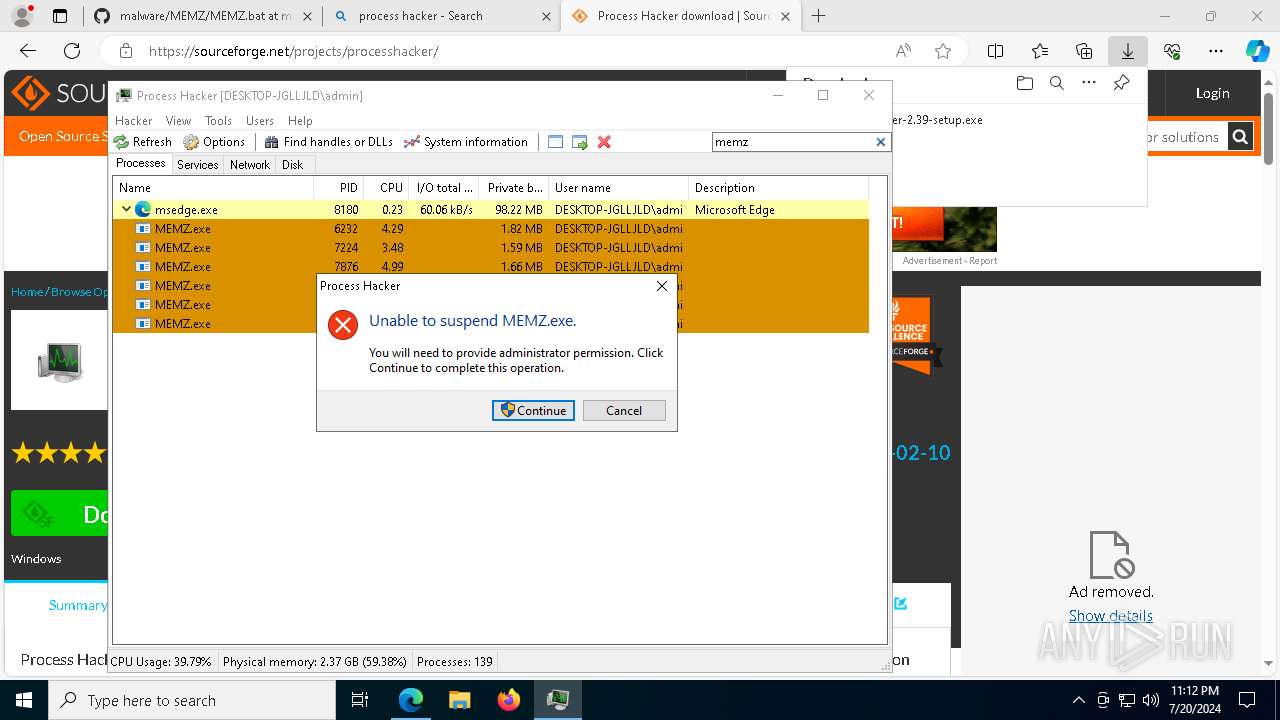The width and height of the screenshot is (1280, 720).
Task: Sort processes by the CPU column header
Action: (x=385, y=188)
